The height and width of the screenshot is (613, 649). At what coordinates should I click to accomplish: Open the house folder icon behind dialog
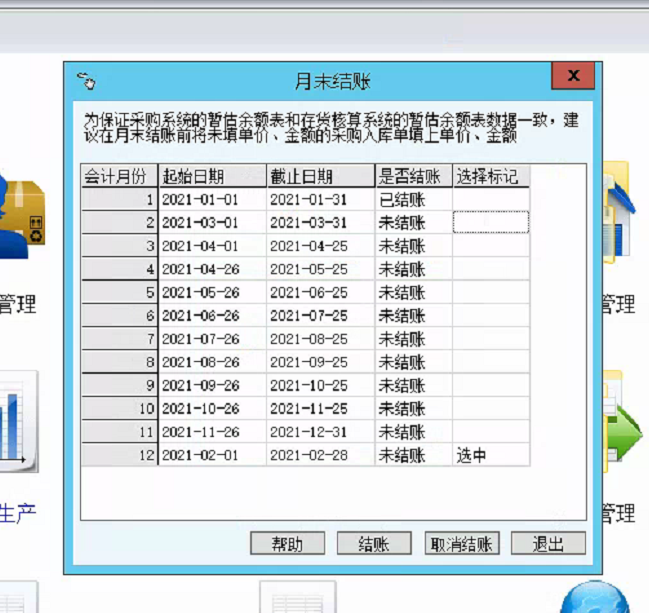click(x=619, y=212)
